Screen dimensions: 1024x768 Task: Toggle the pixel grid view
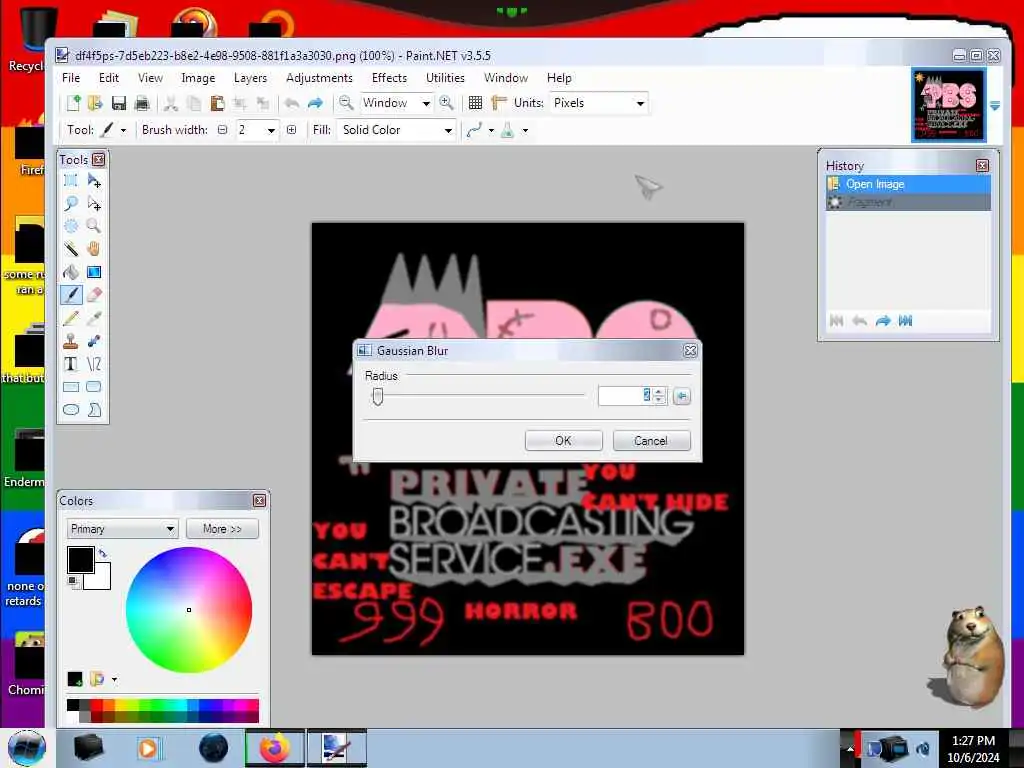point(475,103)
